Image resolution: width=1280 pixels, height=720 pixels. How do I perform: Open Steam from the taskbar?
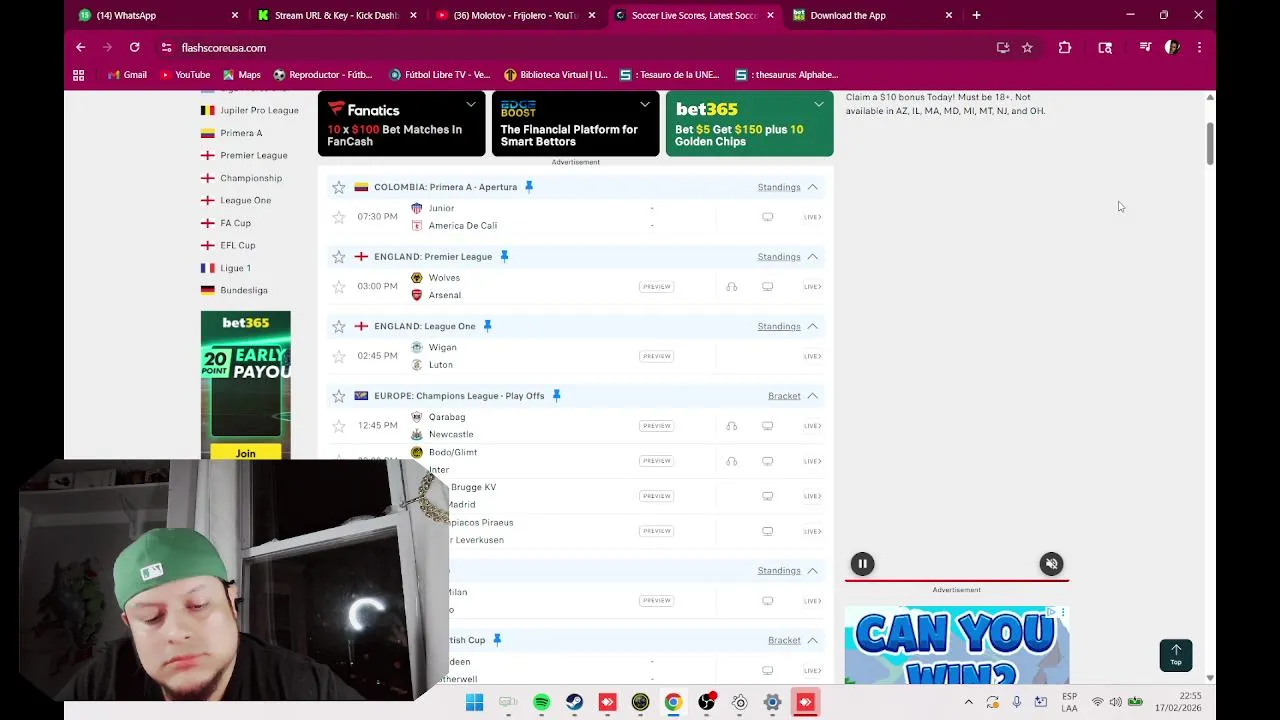(x=574, y=703)
